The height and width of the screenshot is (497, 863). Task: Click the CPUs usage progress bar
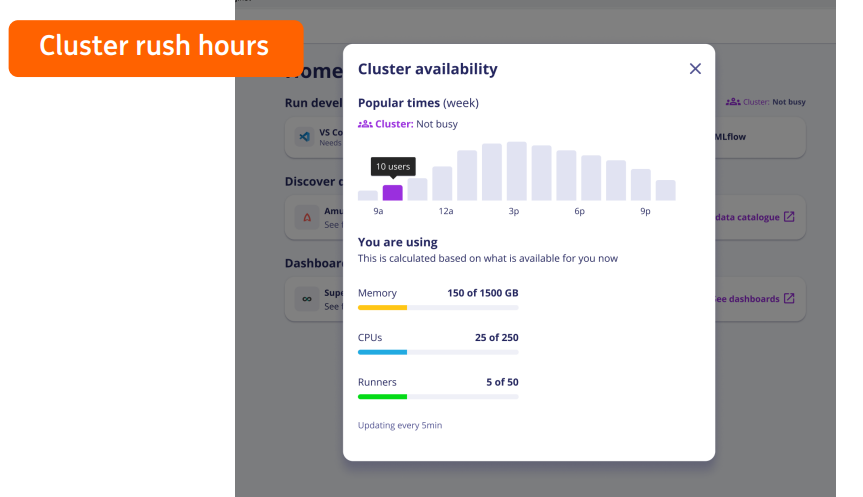438,352
